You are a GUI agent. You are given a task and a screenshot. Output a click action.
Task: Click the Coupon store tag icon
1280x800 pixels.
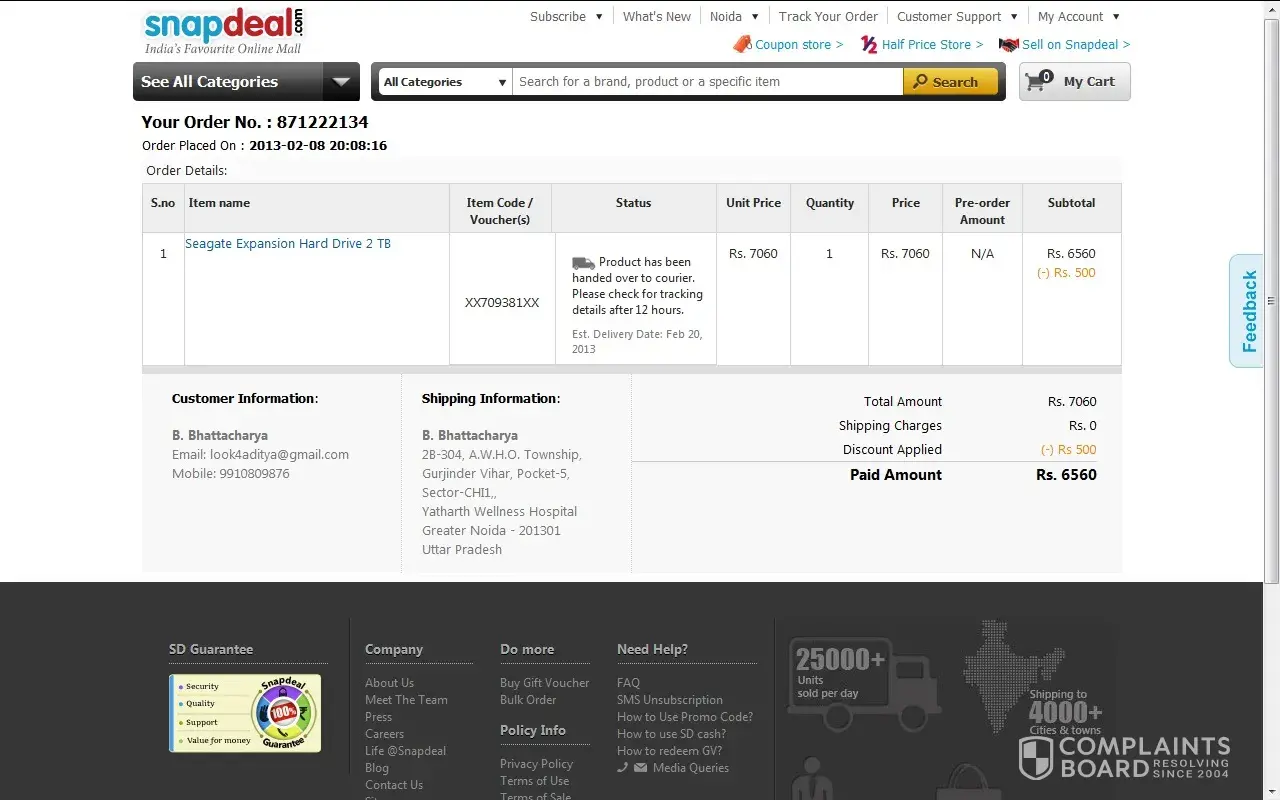742,44
